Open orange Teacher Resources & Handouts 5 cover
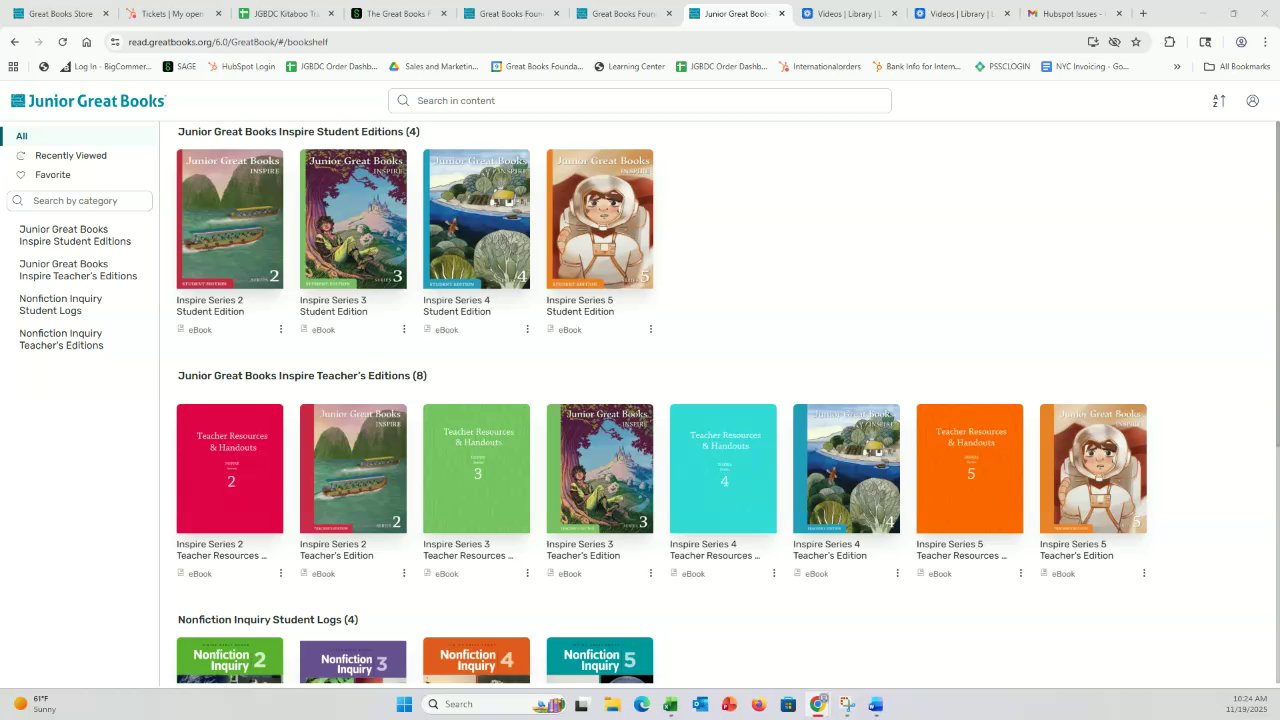This screenshot has width=1280, height=720. 970,469
